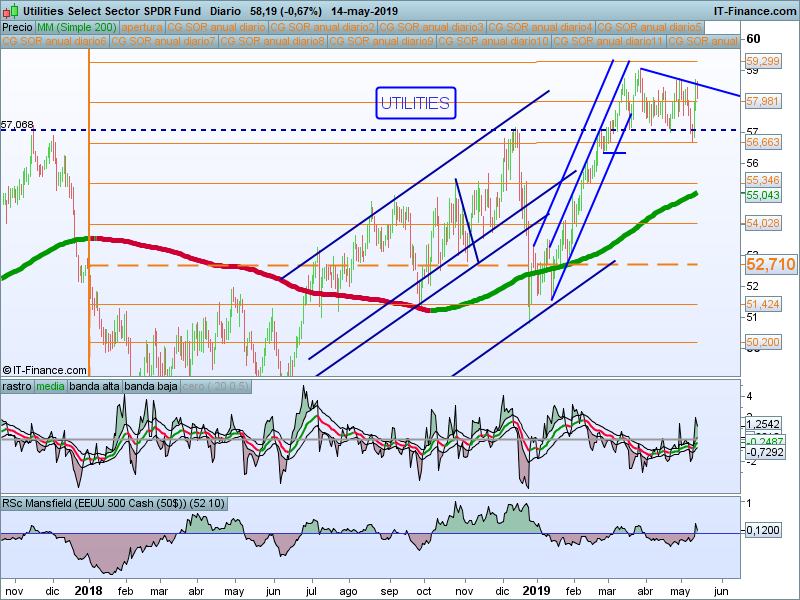Click the CG SOR anual diario11 tab

(609, 42)
